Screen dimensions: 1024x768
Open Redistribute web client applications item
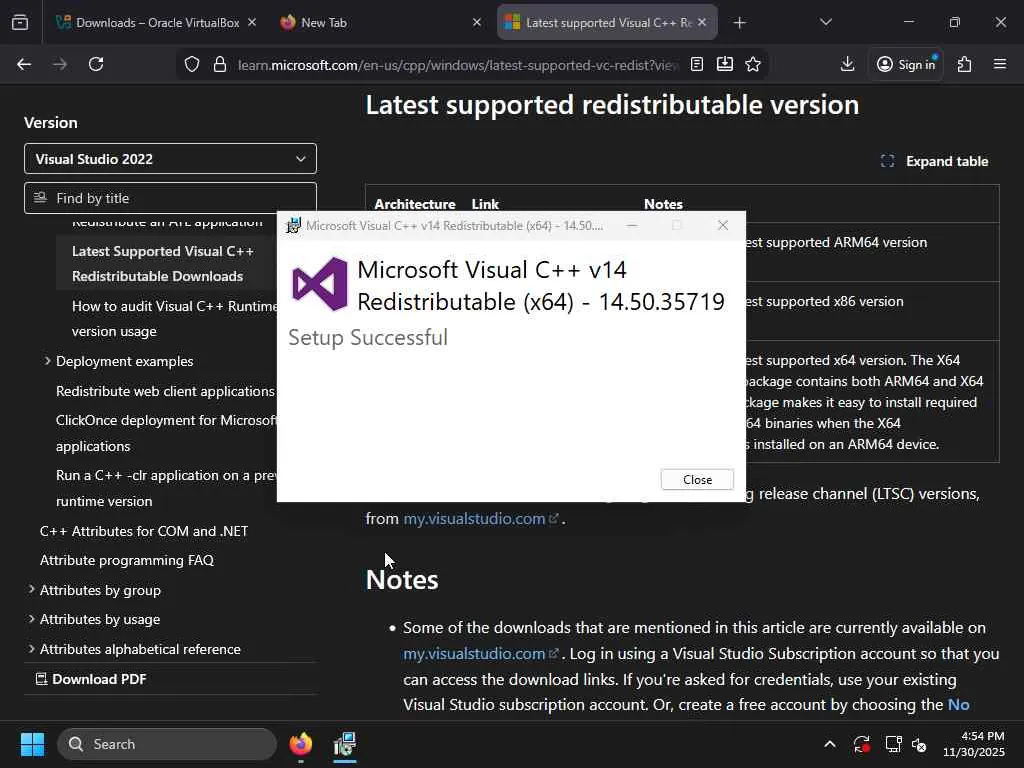(x=166, y=391)
